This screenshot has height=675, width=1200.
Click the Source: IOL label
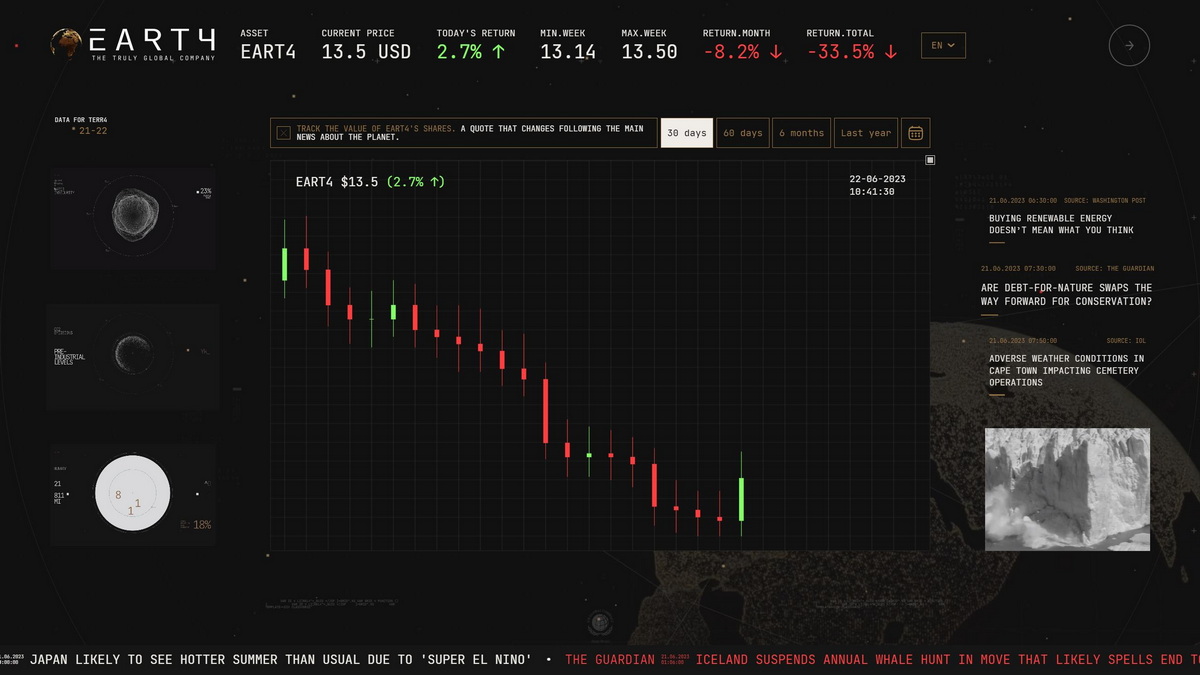pos(1126,341)
